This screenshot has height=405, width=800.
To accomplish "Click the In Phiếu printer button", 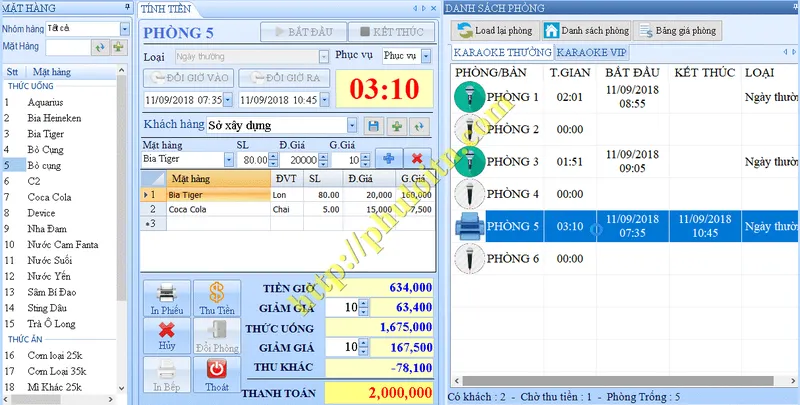I will pos(167,298).
